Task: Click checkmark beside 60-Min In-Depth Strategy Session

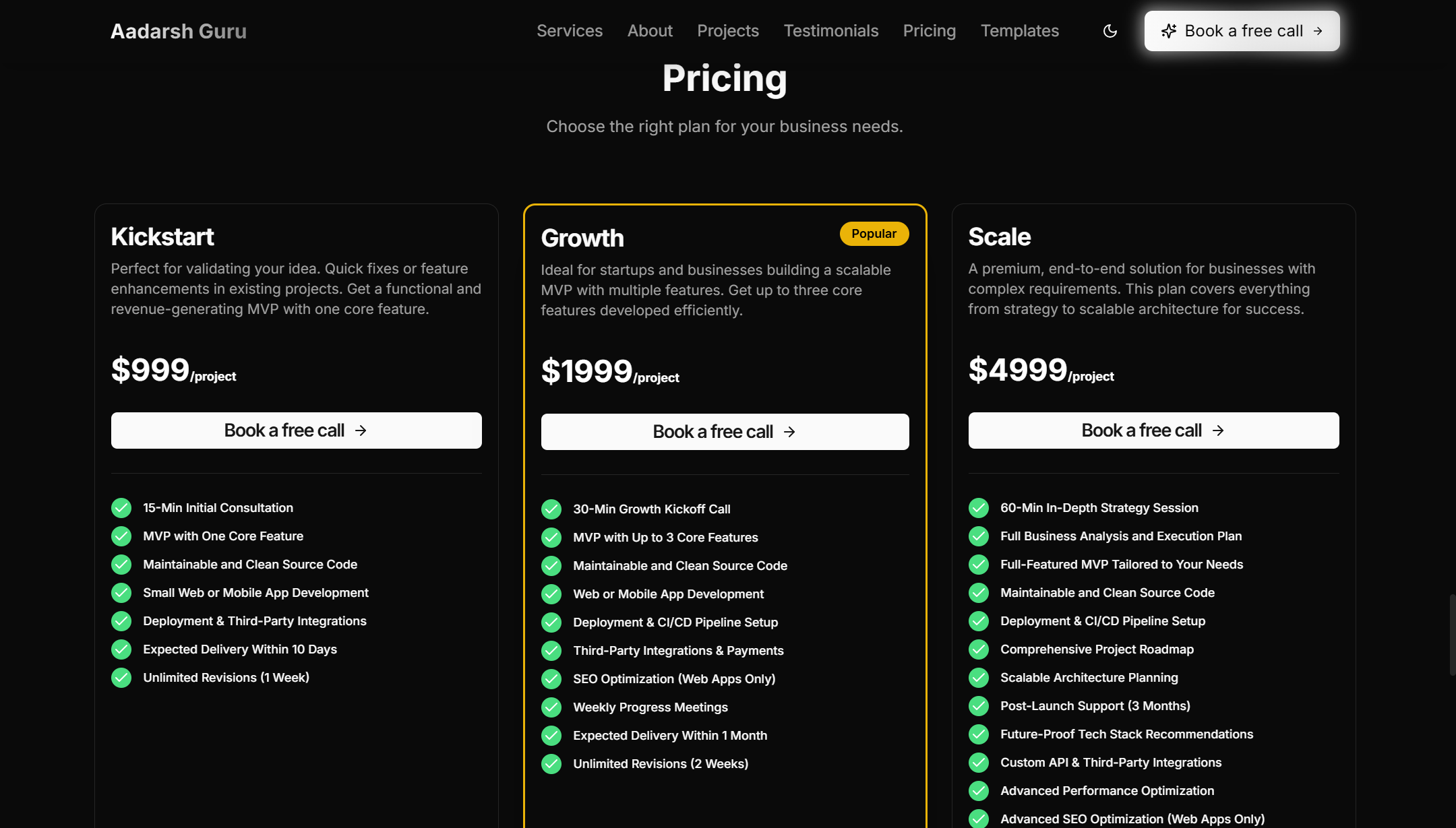Action: (979, 508)
